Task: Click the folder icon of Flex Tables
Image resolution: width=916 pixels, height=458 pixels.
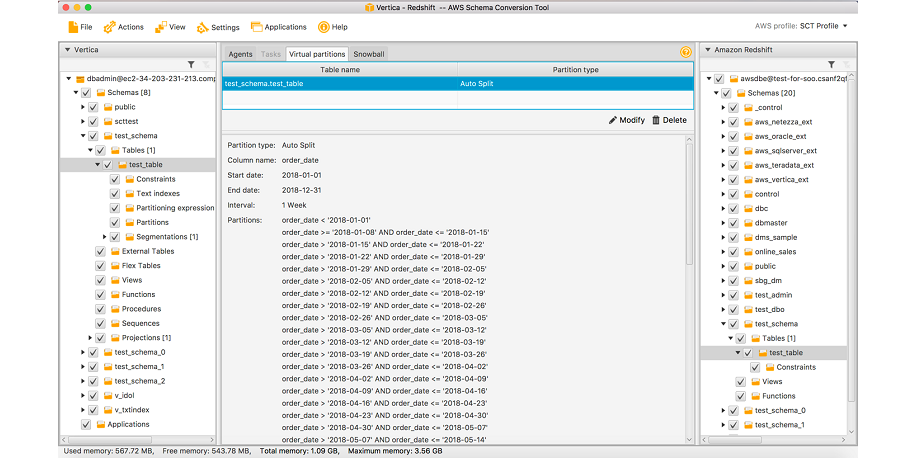Action: pyautogui.click(x=115, y=266)
